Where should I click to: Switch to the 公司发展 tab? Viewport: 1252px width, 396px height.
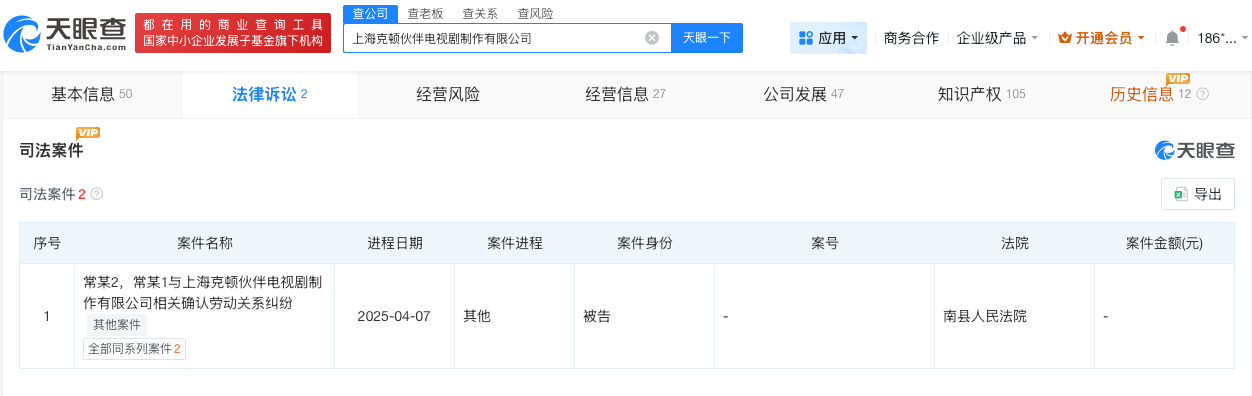coord(803,94)
